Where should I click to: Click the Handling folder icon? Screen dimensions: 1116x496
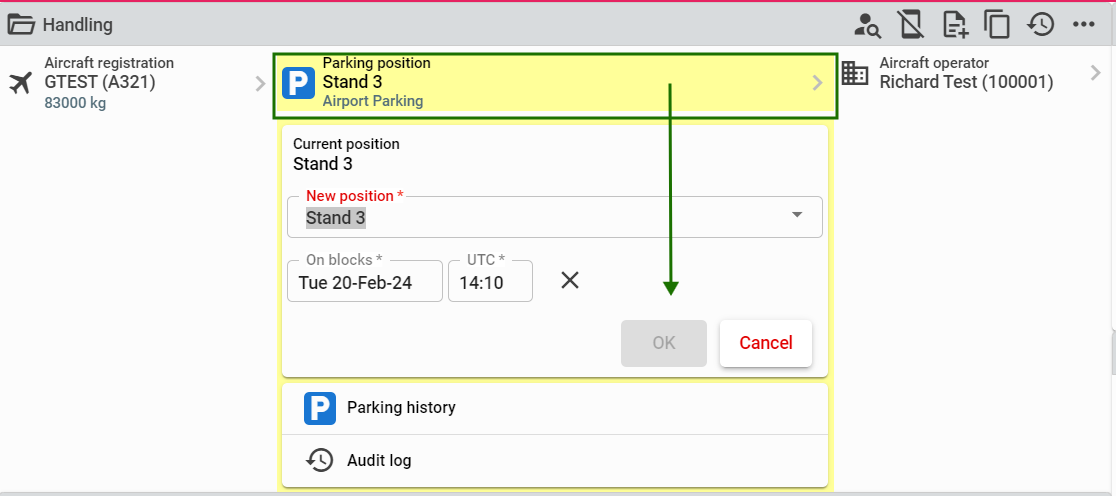click(21, 25)
